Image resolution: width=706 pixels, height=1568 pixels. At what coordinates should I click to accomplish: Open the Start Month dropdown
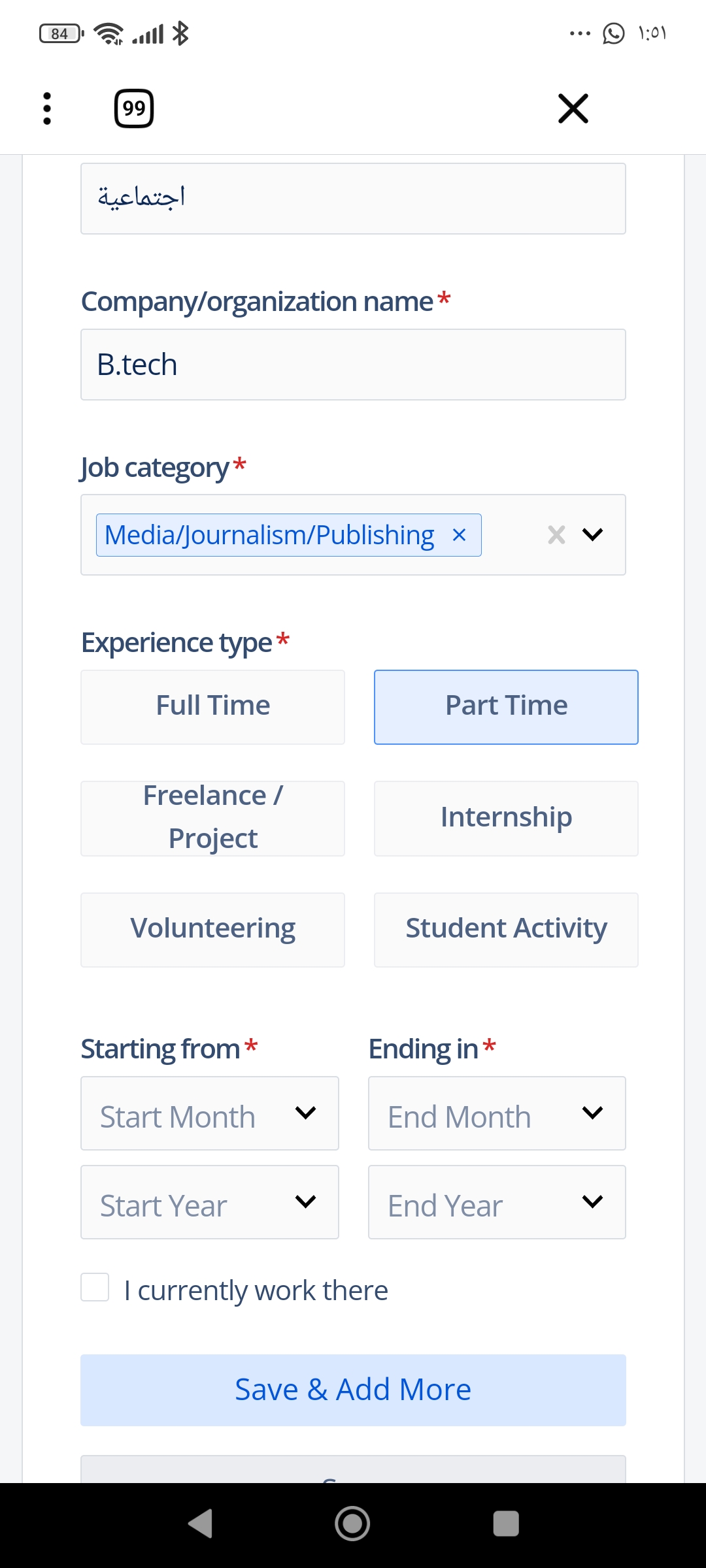tap(210, 1113)
